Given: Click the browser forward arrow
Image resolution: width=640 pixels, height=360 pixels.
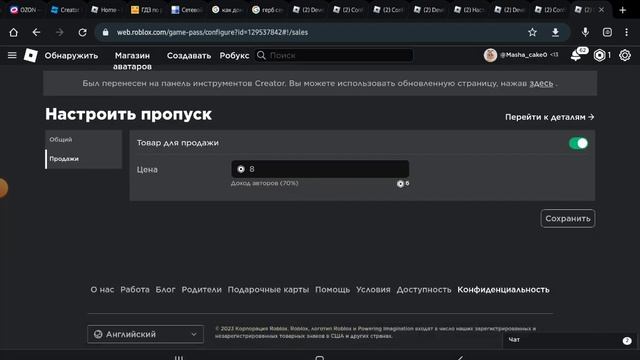Looking at the screenshot, I should coord(60,32).
